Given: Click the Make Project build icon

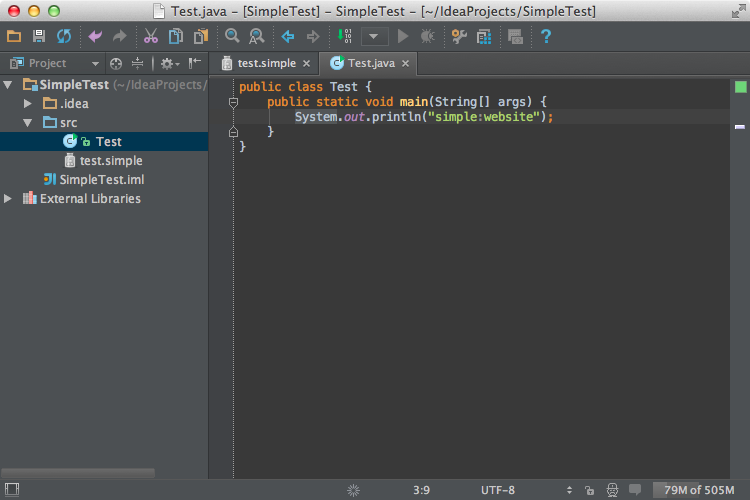Looking at the screenshot, I should pos(345,37).
